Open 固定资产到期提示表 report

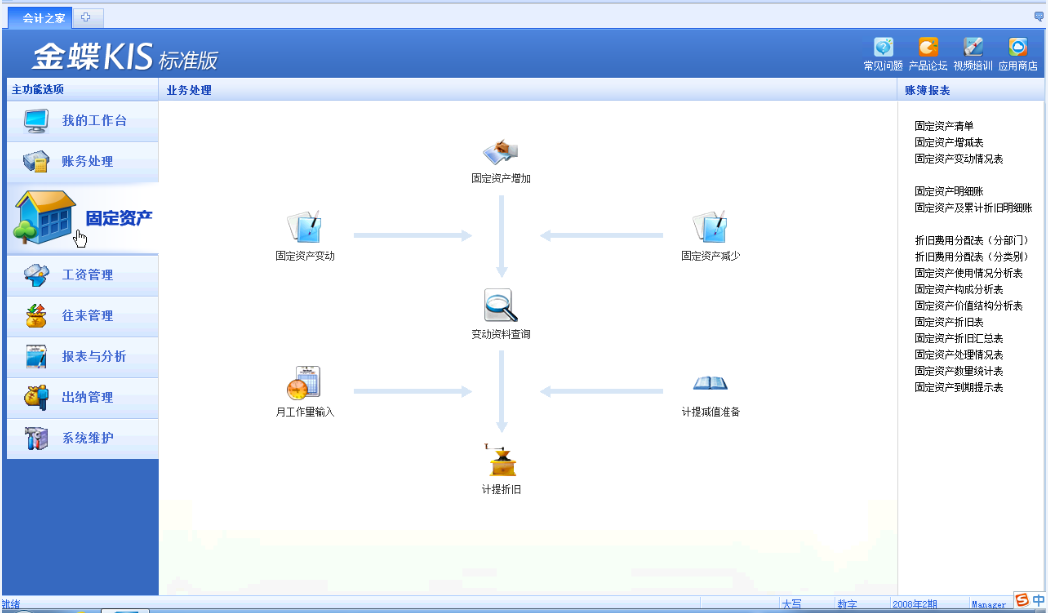coord(958,388)
